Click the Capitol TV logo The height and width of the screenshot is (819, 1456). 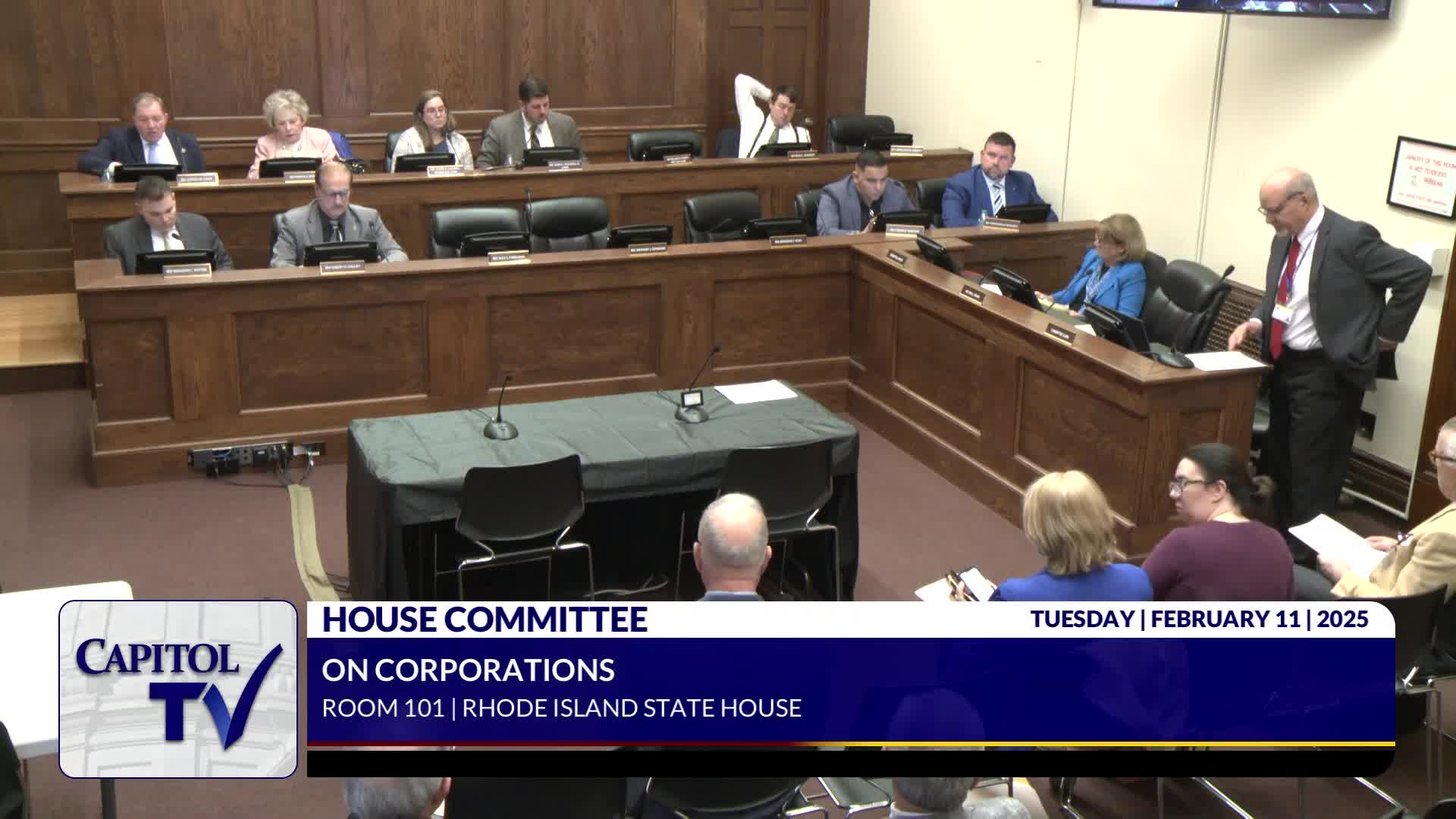178,689
